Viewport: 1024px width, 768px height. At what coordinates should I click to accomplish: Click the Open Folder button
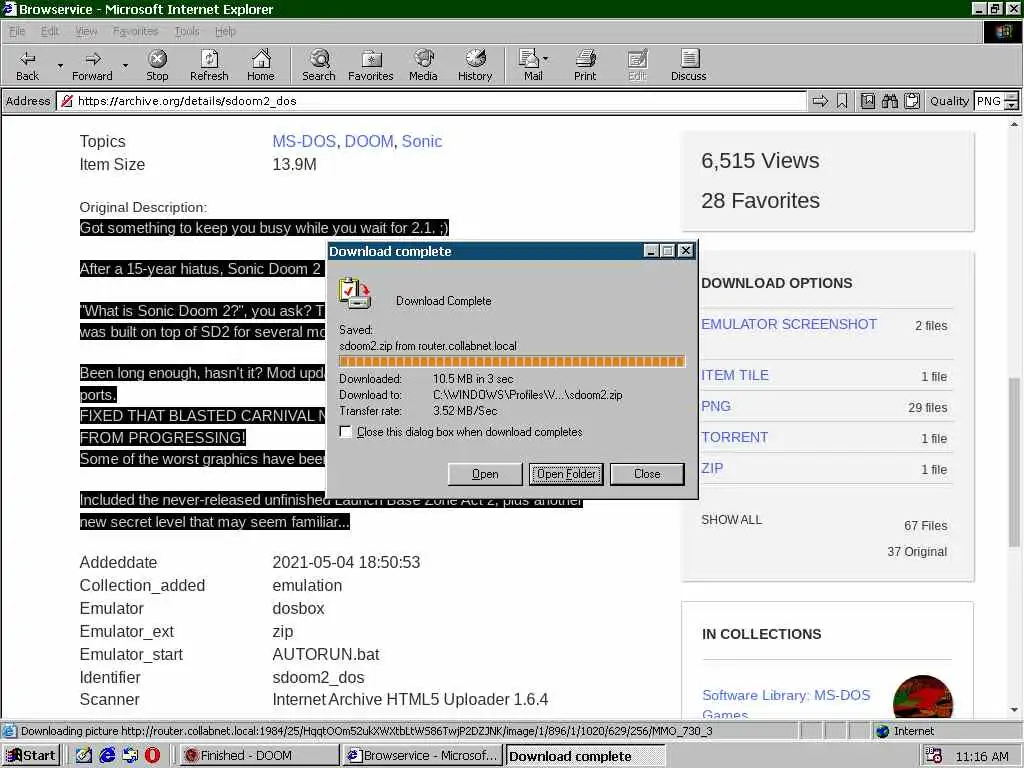click(x=566, y=474)
